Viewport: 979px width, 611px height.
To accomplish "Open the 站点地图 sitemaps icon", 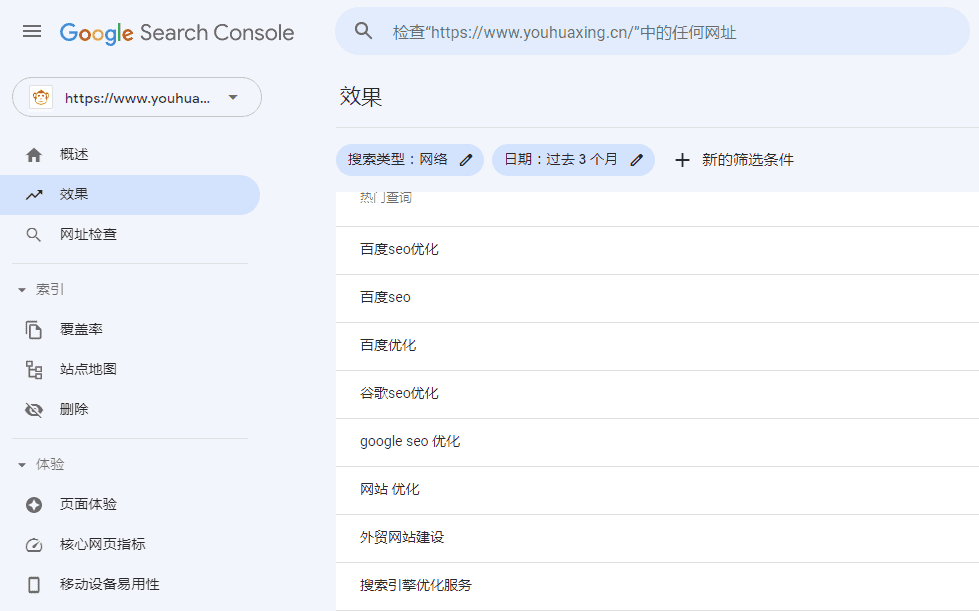I will click(34, 369).
